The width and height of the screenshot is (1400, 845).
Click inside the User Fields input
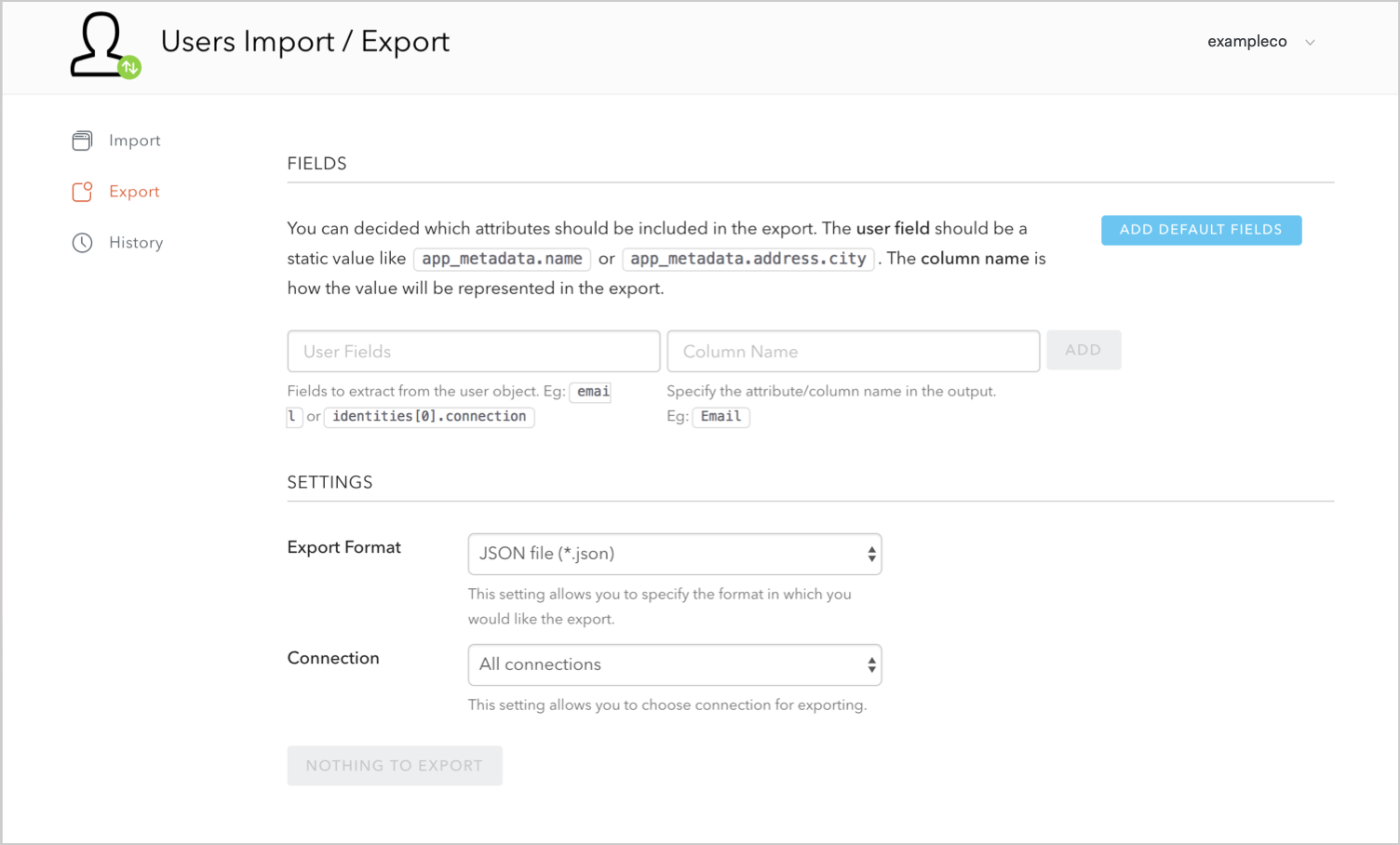click(x=473, y=351)
